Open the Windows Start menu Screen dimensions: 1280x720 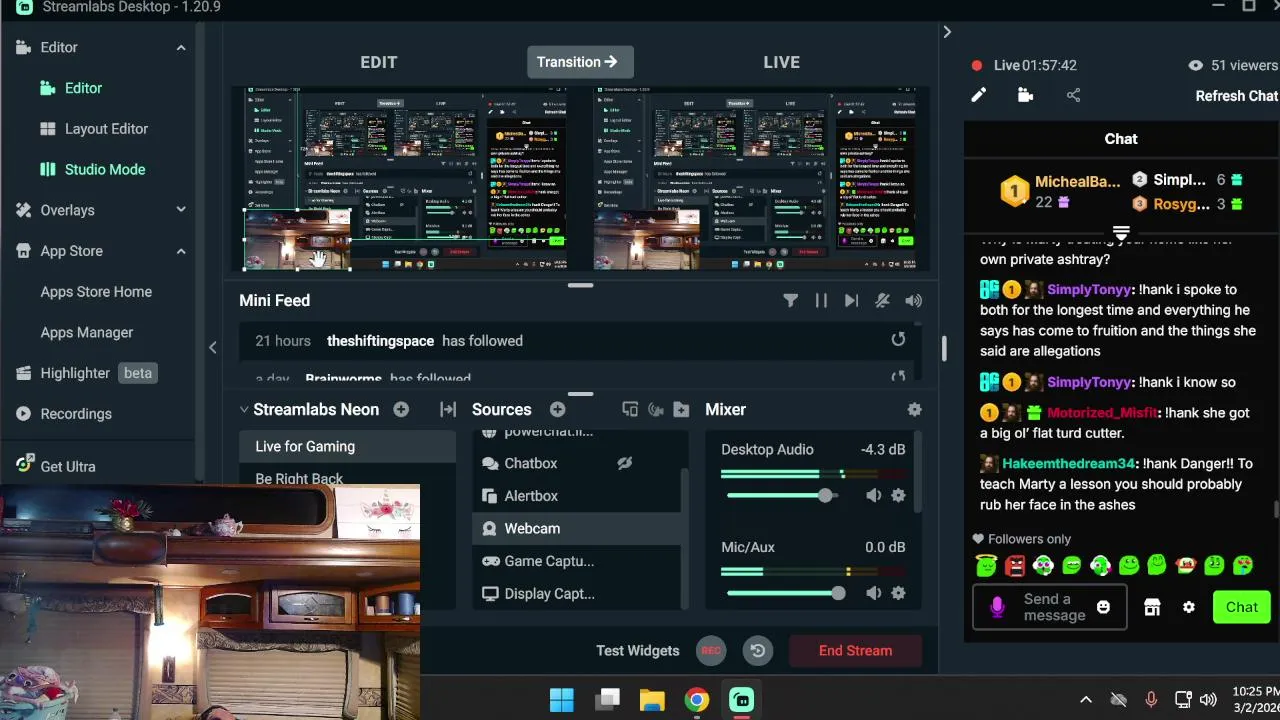(562, 700)
